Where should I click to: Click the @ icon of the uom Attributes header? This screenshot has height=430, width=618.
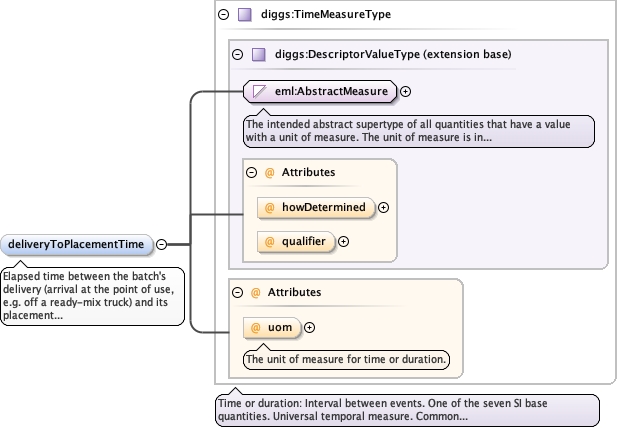255,292
